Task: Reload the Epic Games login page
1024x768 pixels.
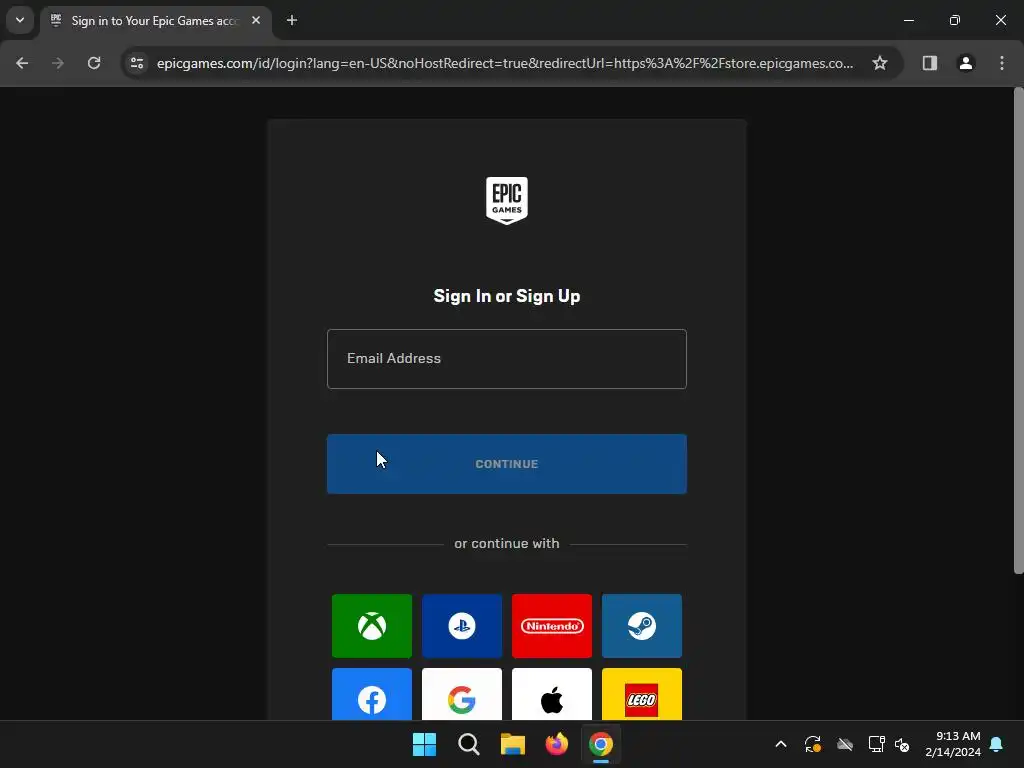Action: click(x=94, y=63)
